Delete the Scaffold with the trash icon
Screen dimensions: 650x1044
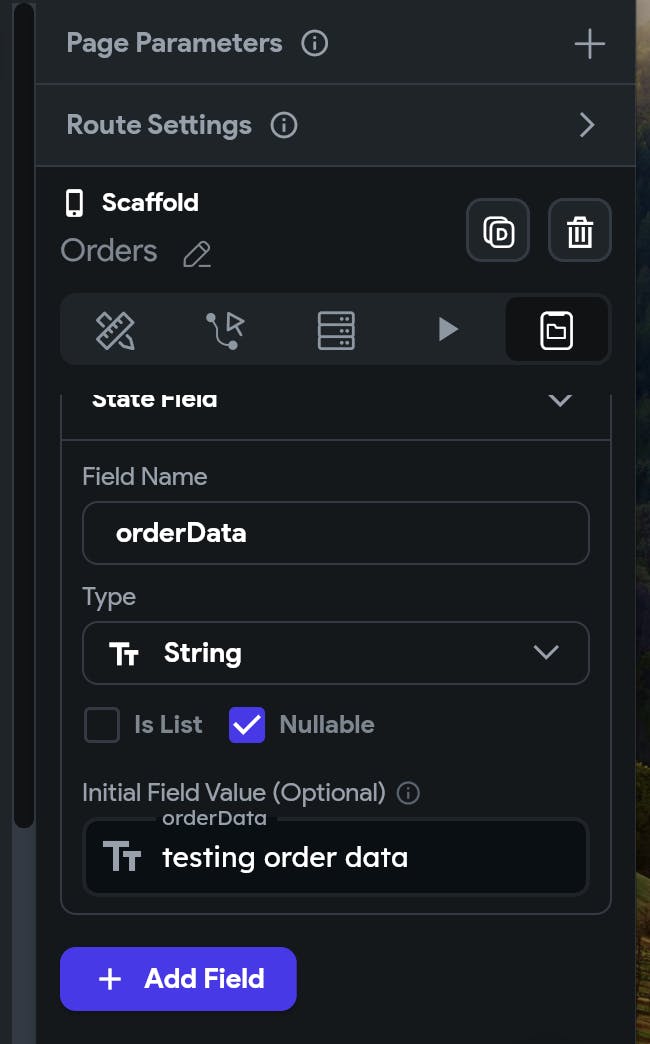point(580,231)
